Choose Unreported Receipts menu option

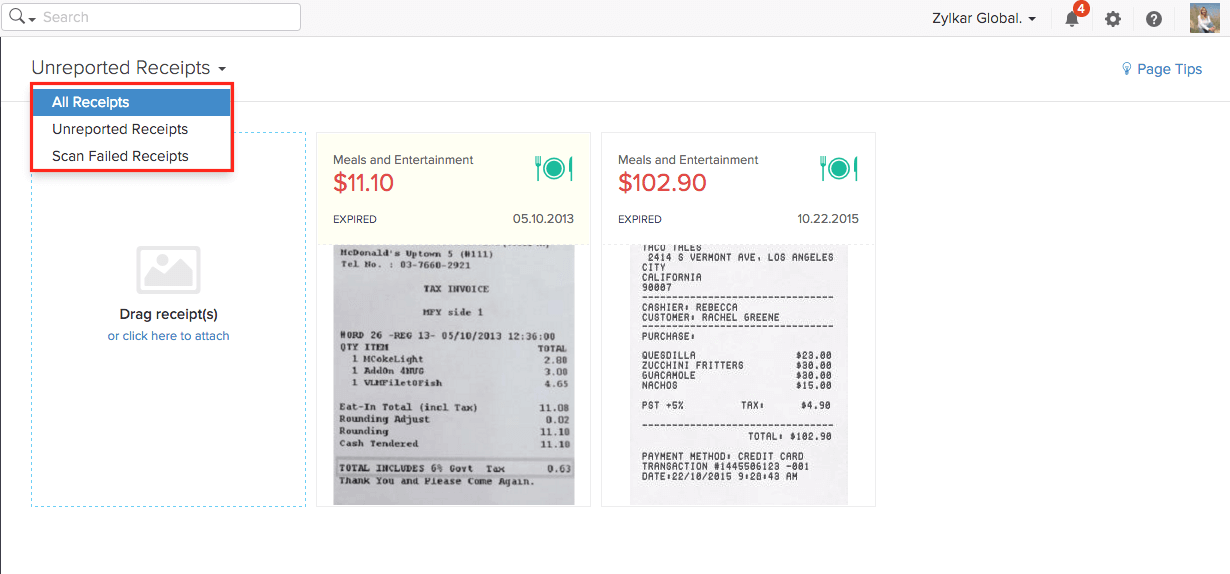[120, 129]
